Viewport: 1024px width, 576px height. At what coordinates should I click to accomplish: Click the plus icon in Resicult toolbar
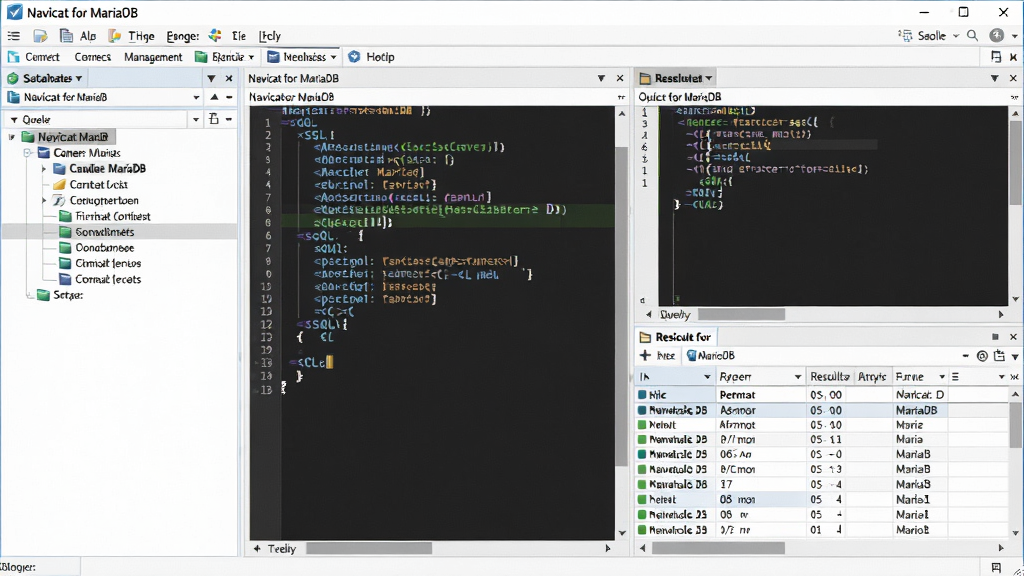[645, 355]
